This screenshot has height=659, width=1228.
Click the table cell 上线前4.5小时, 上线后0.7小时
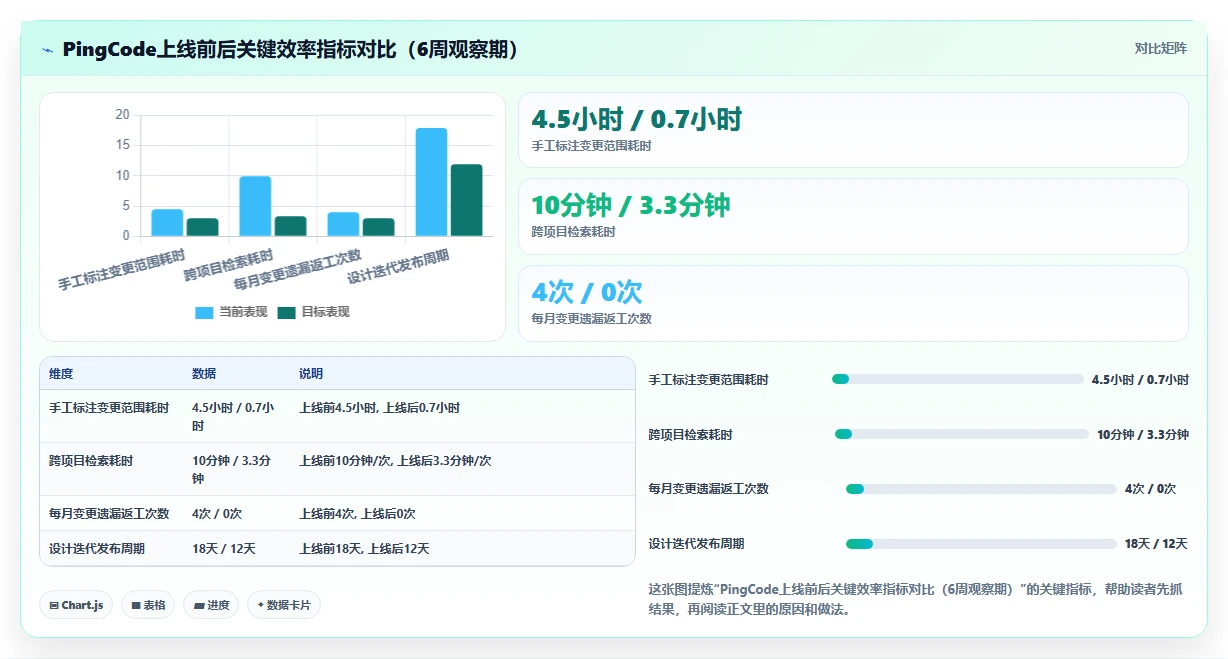coord(379,408)
